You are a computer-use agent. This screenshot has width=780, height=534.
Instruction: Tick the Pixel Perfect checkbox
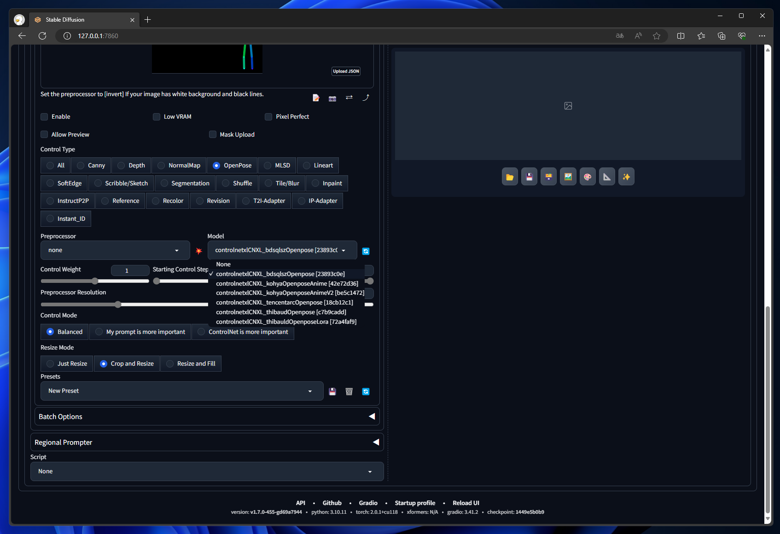pos(268,116)
